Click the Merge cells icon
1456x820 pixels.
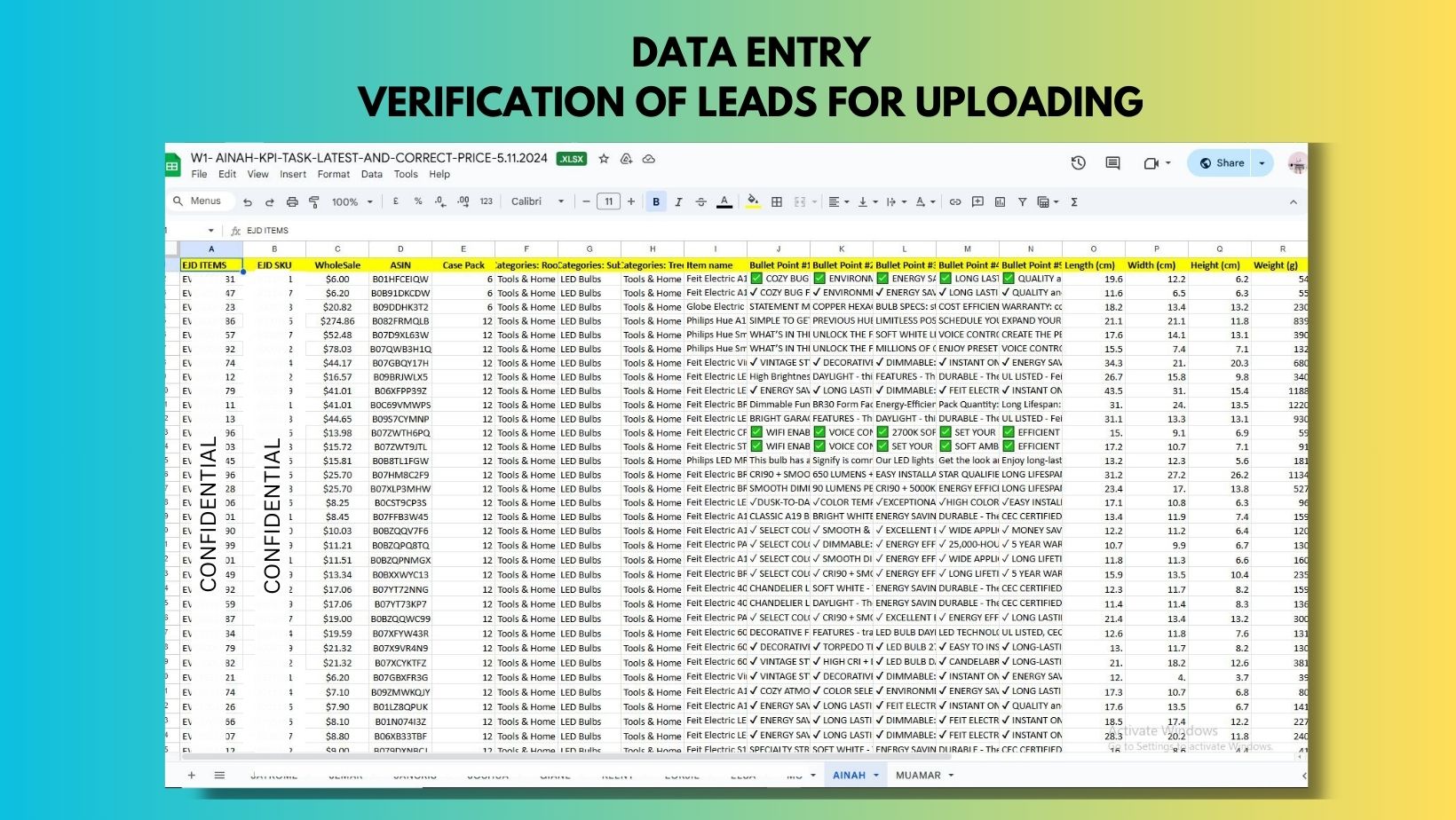800,202
